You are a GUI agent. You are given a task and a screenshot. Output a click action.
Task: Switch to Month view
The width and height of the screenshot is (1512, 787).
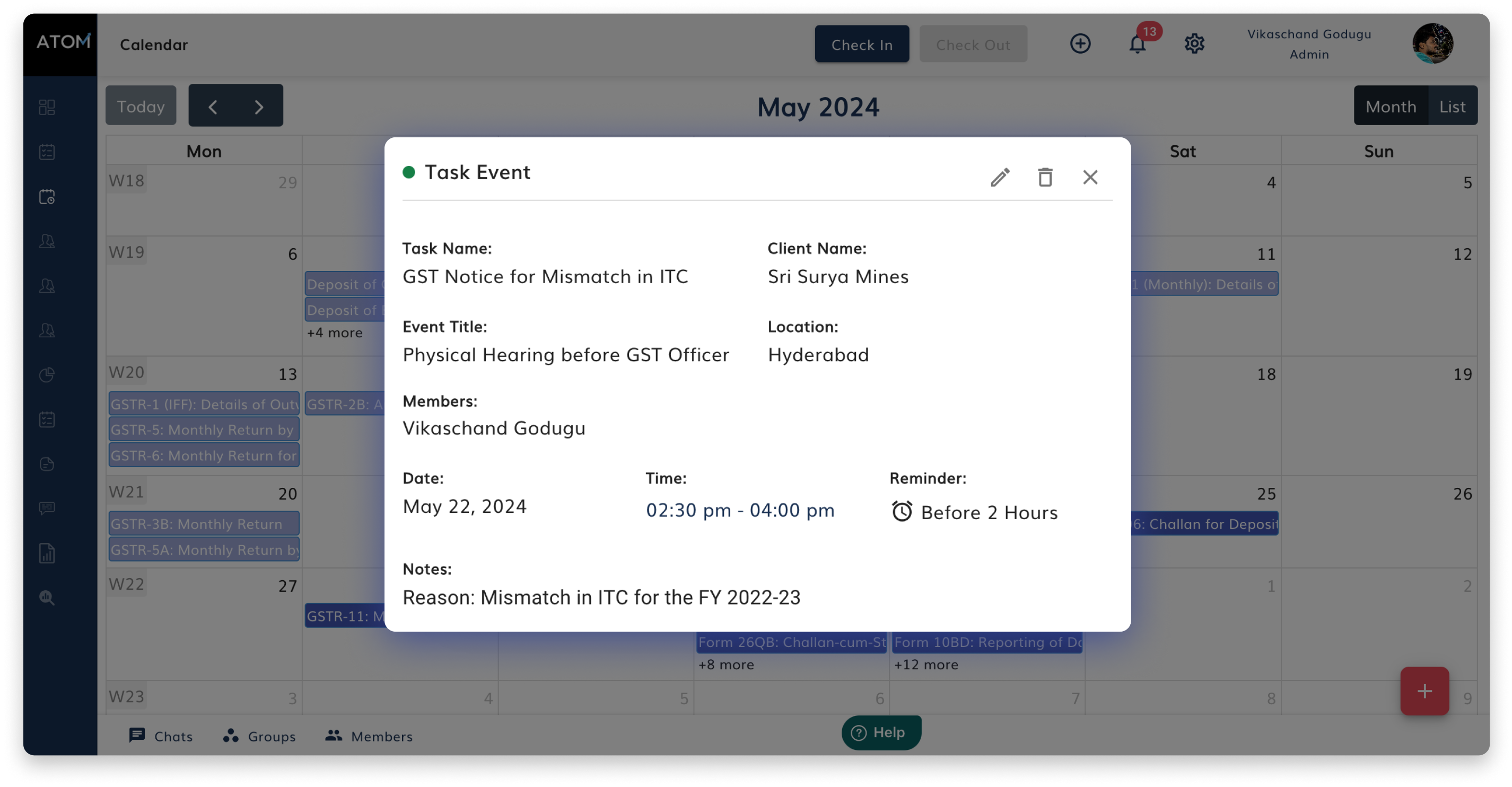[1391, 106]
